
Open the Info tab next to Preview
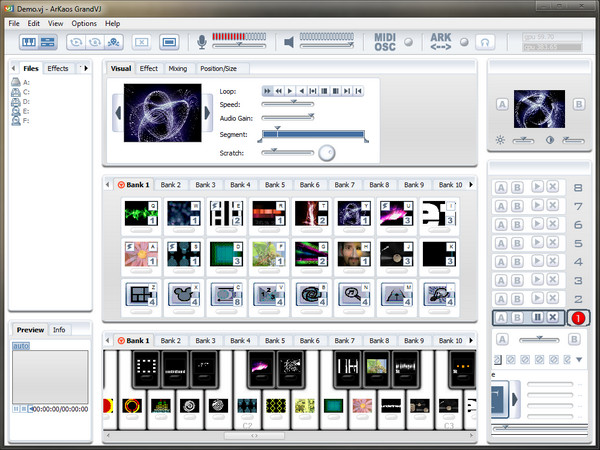60,330
